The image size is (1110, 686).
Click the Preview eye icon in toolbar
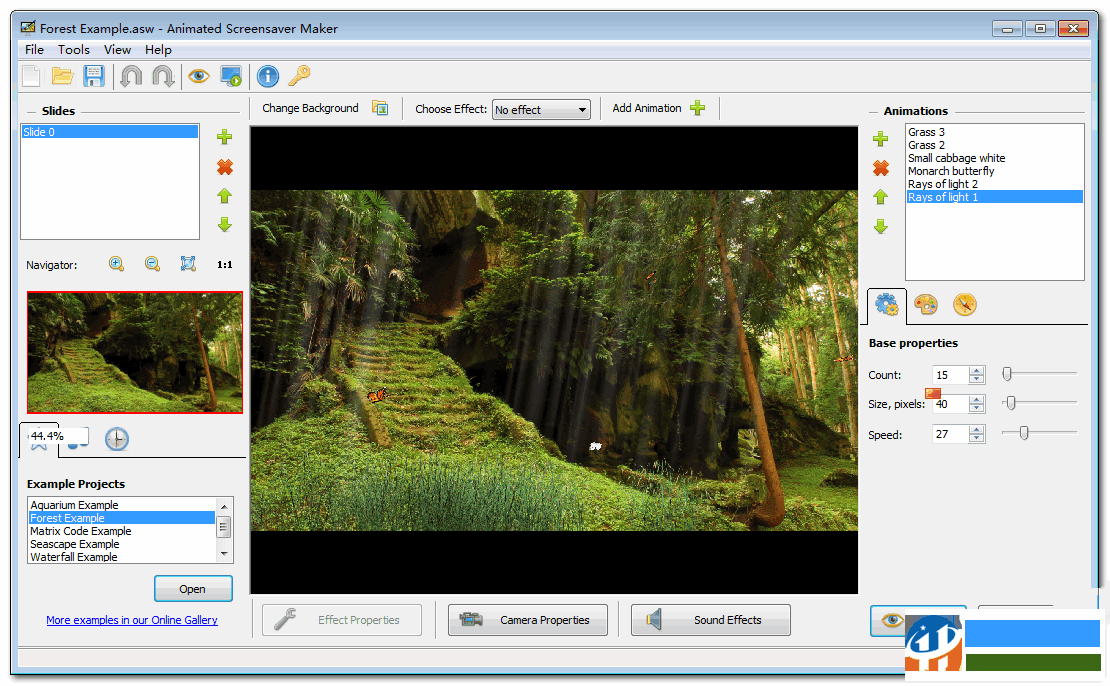[199, 76]
